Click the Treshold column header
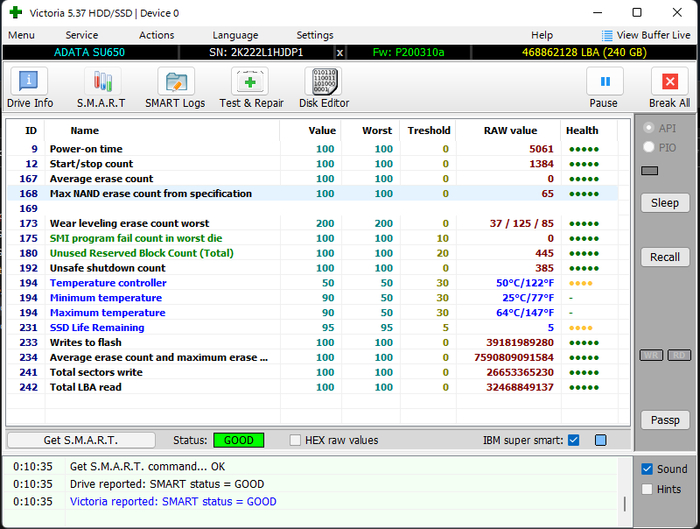This screenshot has width=700, height=529. [429, 130]
